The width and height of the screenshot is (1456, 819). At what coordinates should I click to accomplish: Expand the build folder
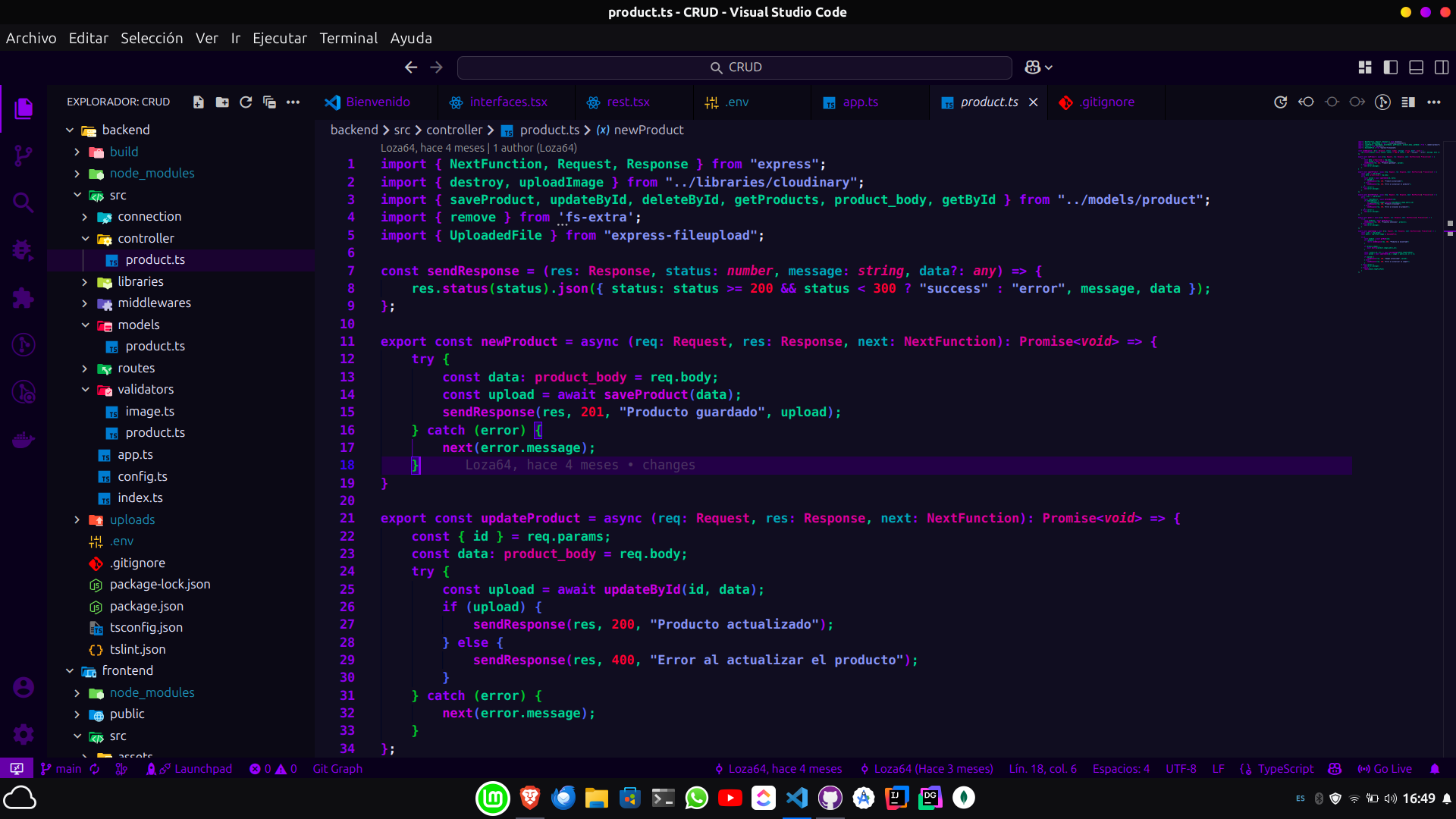click(x=124, y=152)
